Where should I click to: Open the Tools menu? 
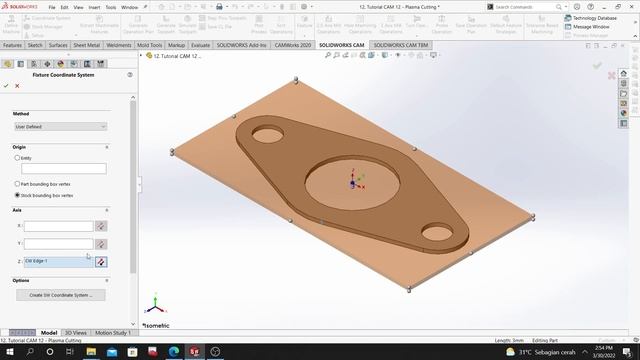tap(111, 7)
